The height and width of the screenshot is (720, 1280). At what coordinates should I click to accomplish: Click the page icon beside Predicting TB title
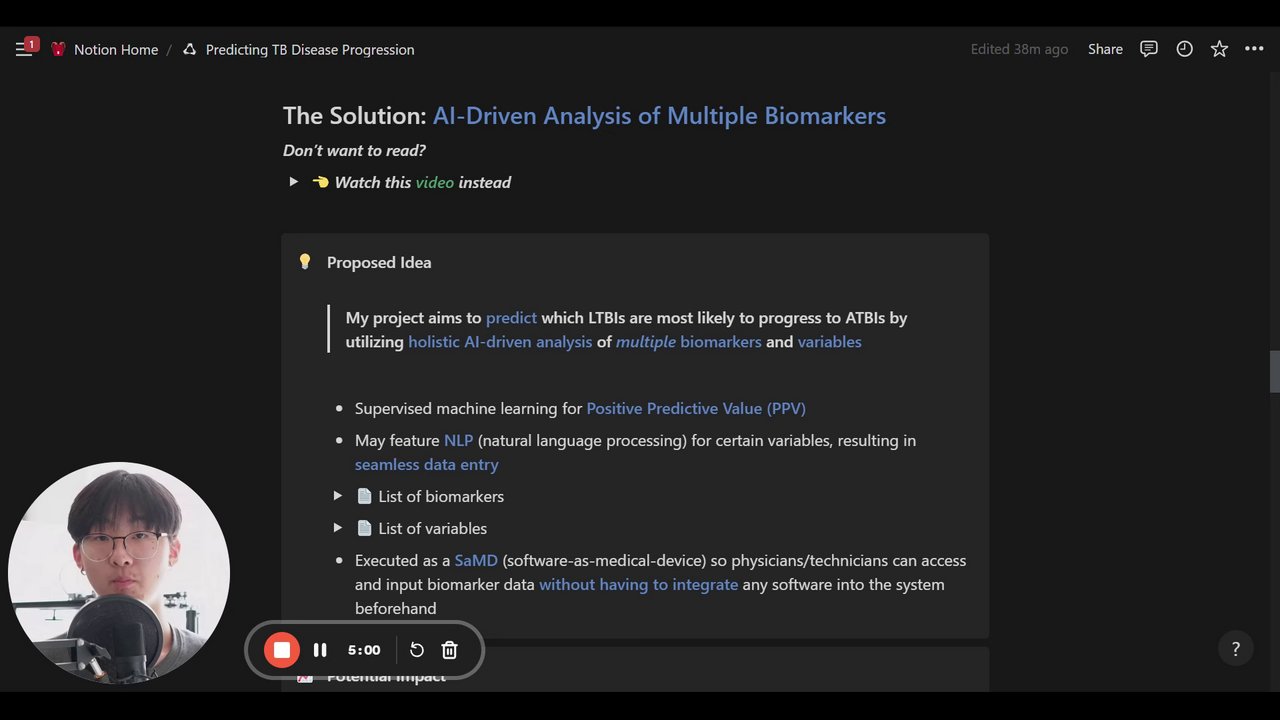tap(190, 49)
